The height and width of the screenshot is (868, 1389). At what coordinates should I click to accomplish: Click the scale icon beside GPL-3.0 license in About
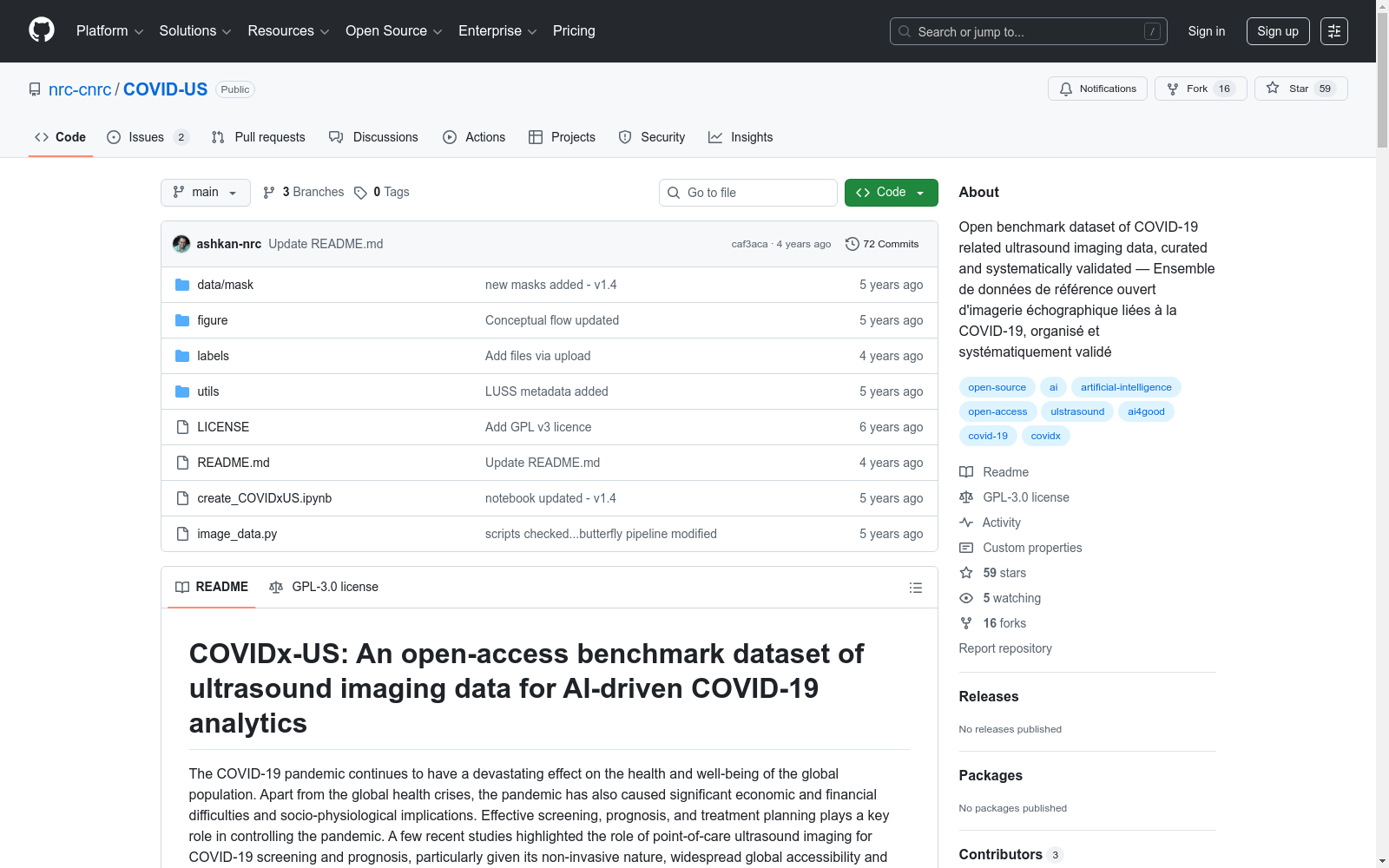[966, 497]
